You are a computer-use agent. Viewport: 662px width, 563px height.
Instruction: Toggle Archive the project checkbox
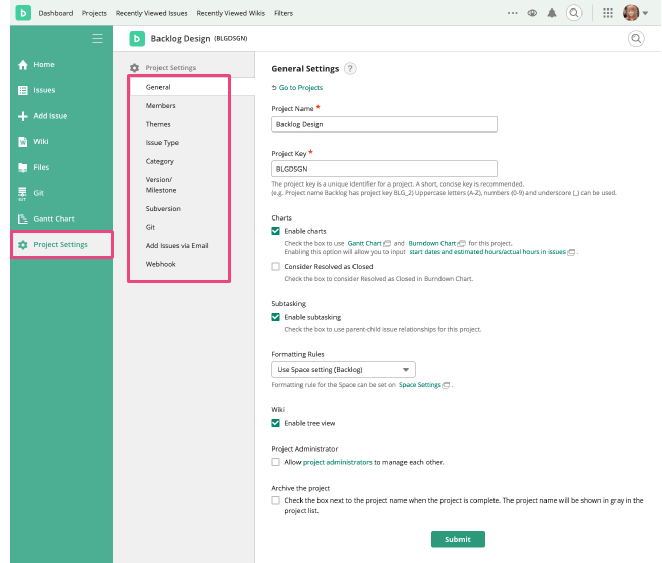[275, 500]
